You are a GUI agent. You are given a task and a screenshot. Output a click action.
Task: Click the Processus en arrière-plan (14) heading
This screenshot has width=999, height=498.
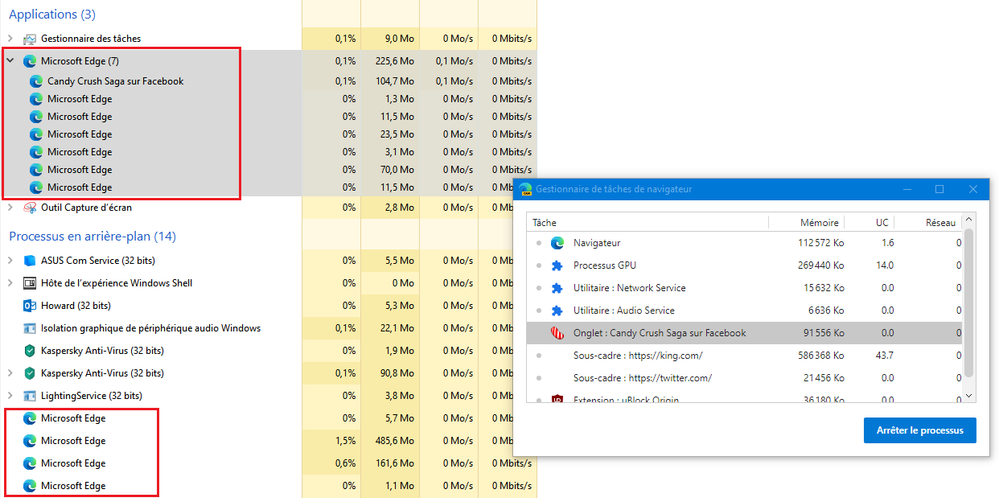point(92,236)
